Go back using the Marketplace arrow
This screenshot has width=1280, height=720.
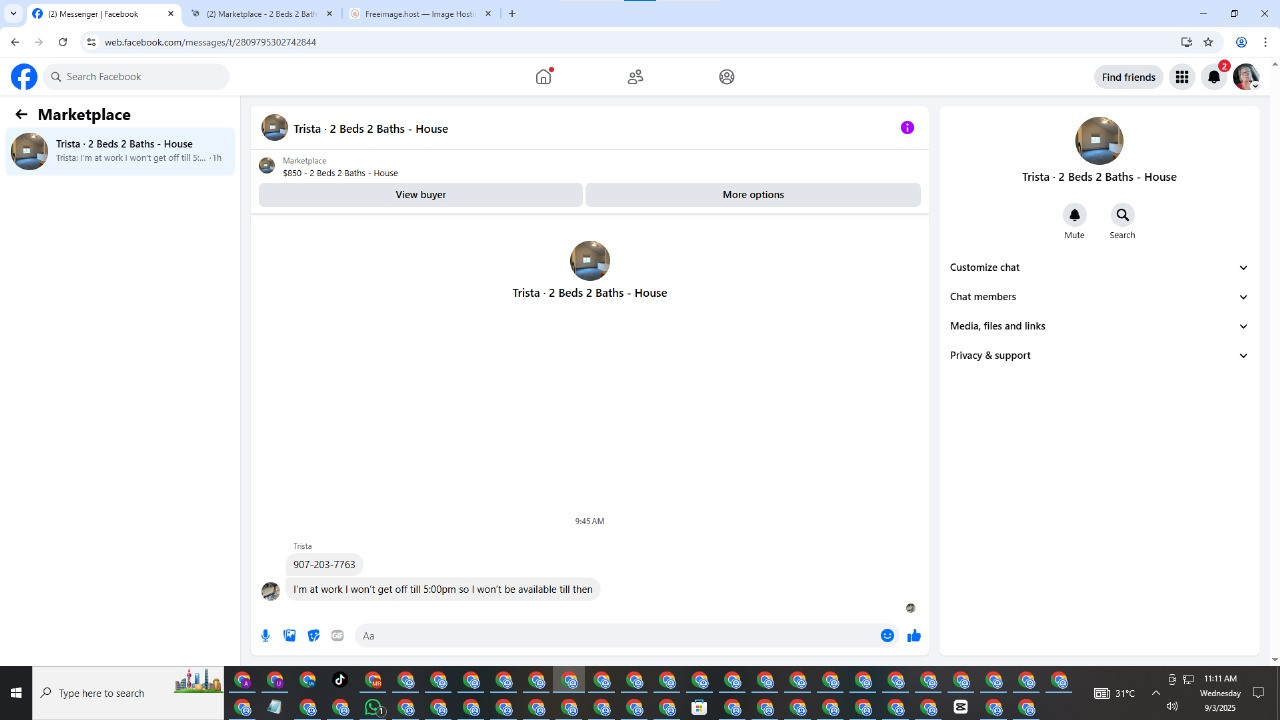(x=21, y=115)
